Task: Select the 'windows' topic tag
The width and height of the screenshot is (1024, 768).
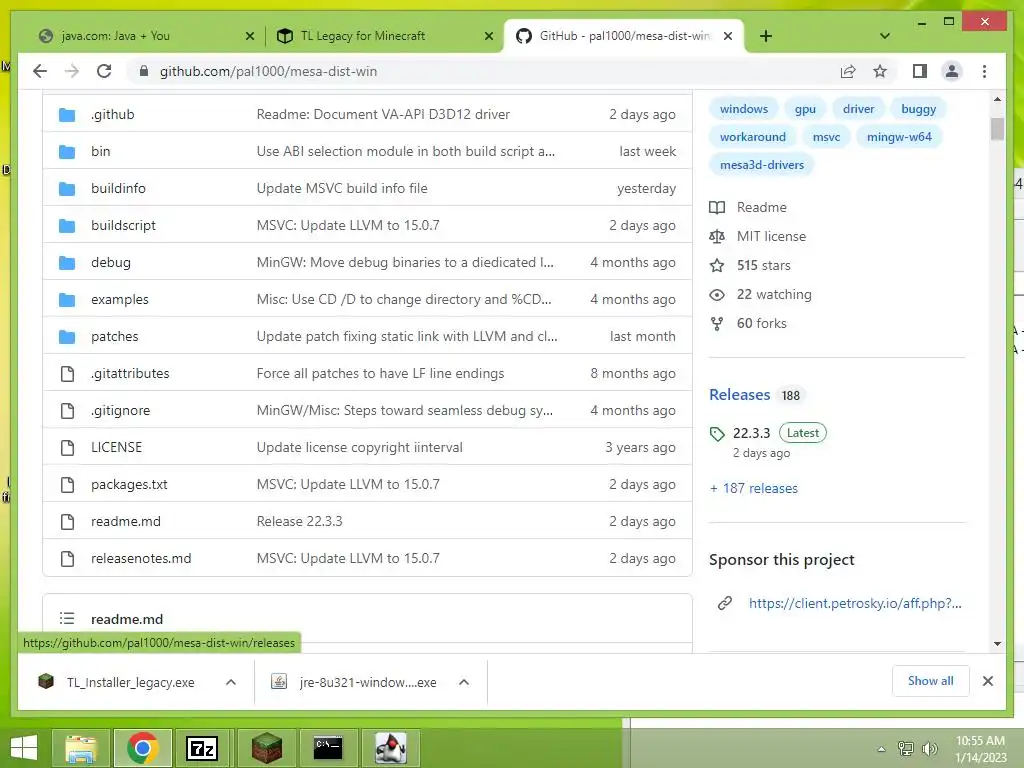Action: 744,109
